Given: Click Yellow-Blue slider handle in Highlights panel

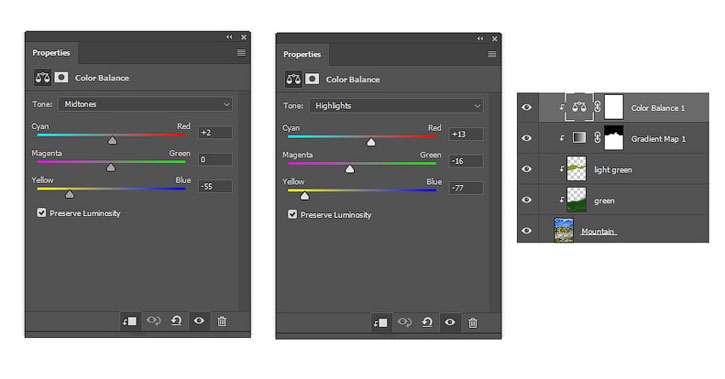Looking at the screenshot, I should [305, 196].
